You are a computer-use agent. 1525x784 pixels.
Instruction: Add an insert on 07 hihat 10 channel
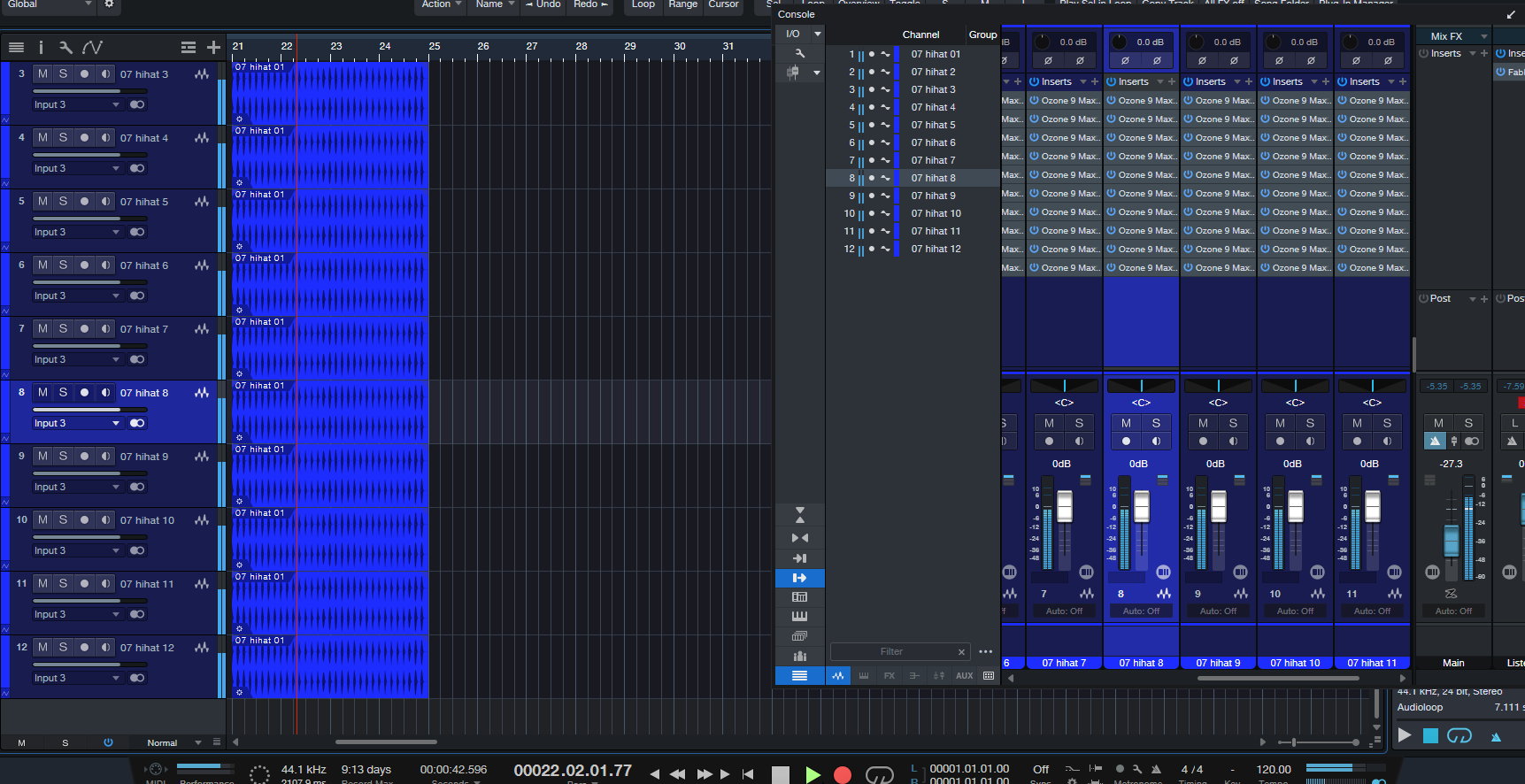point(1326,81)
